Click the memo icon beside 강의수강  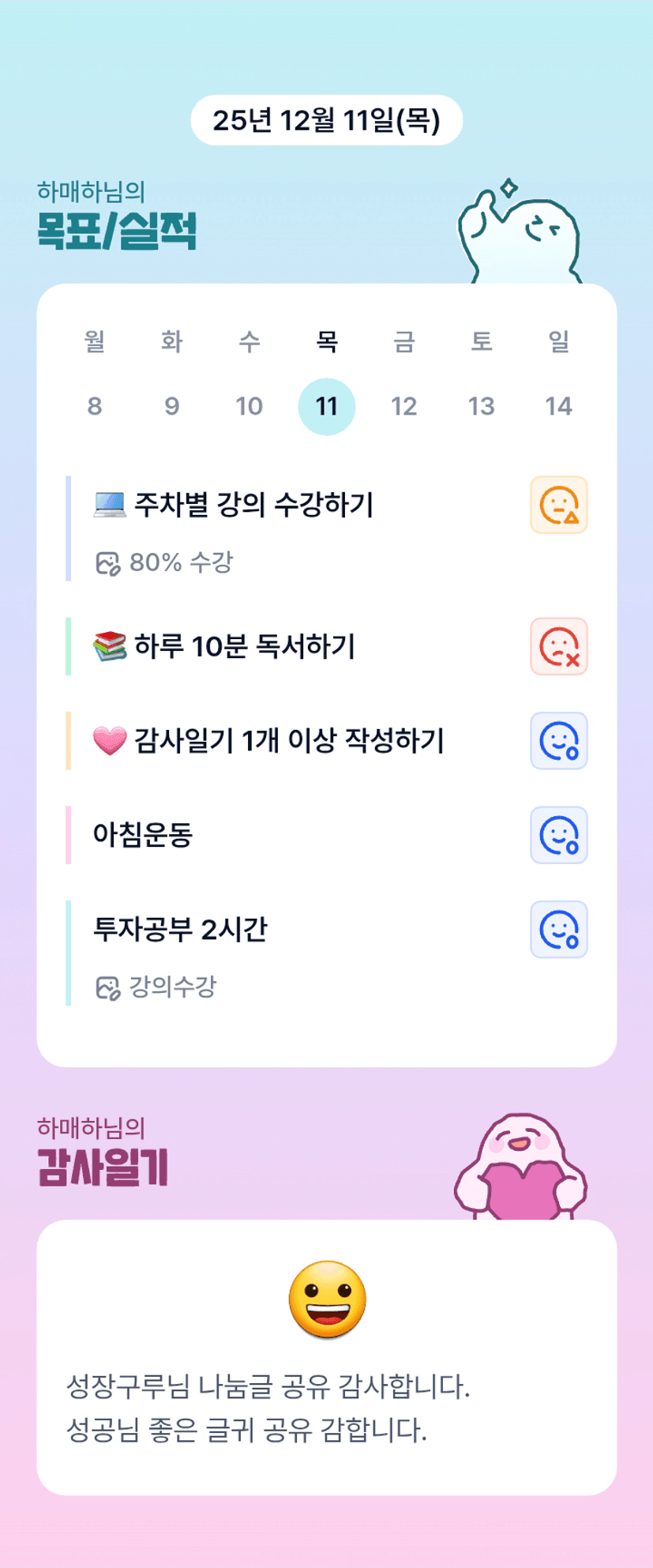tap(107, 987)
